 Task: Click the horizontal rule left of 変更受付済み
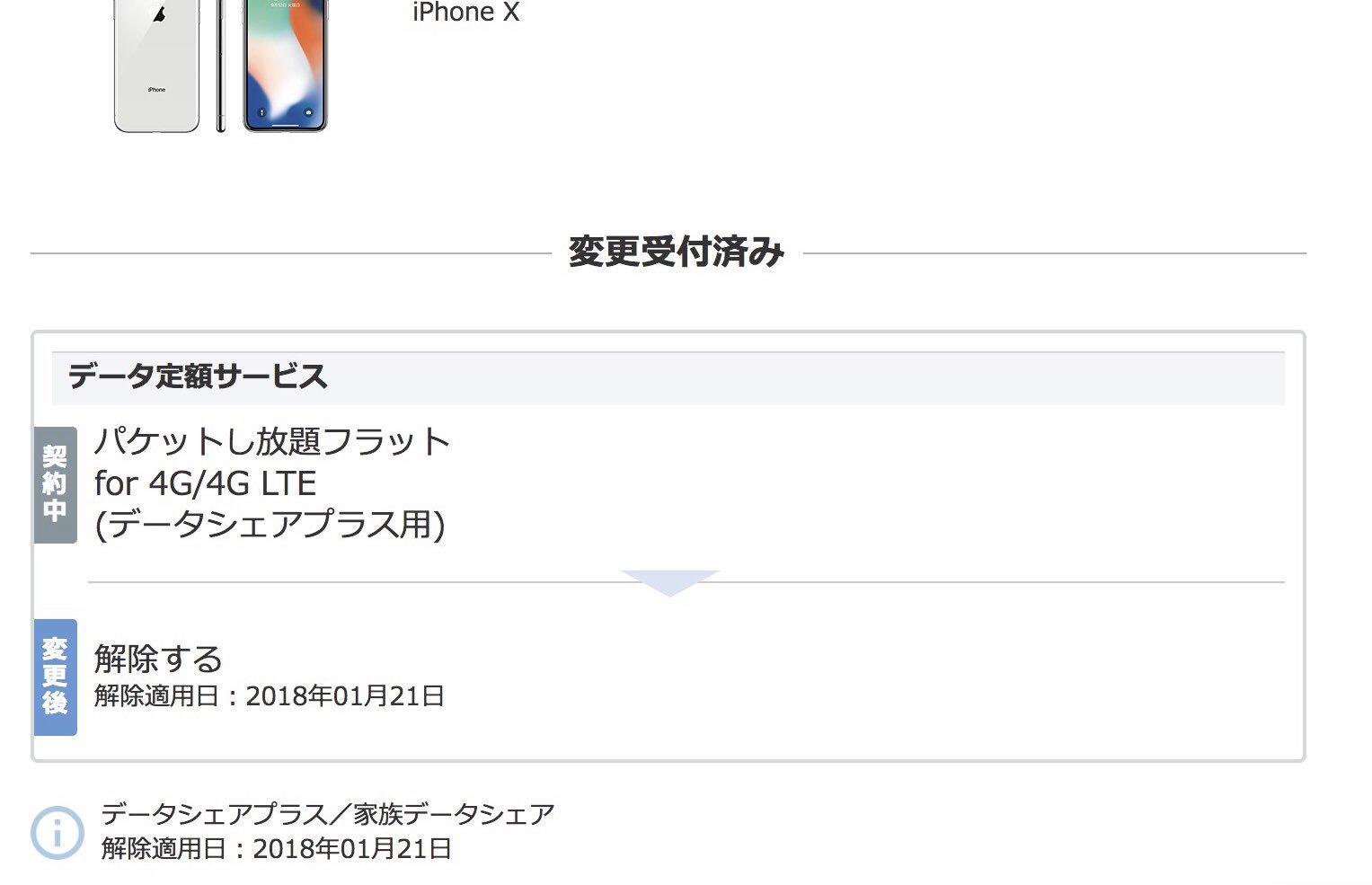(x=291, y=253)
